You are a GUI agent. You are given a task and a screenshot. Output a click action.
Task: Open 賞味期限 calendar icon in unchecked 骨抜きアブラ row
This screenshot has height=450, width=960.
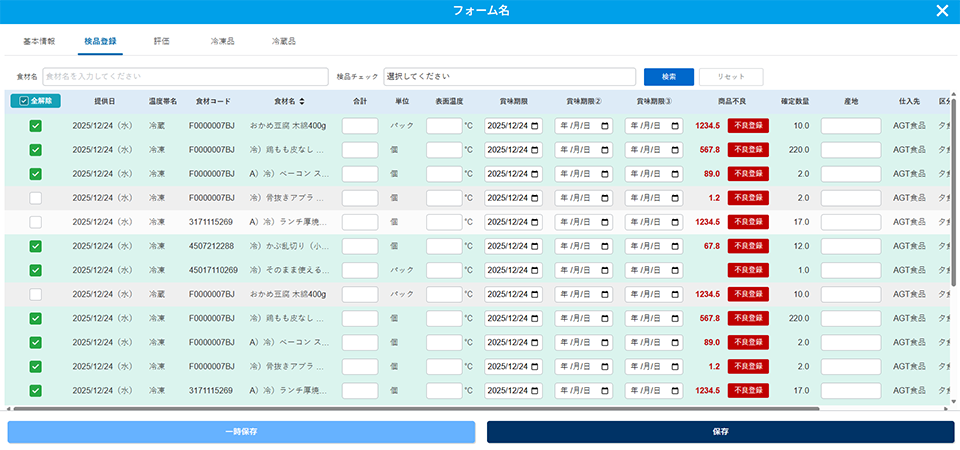[x=535, y=198]
